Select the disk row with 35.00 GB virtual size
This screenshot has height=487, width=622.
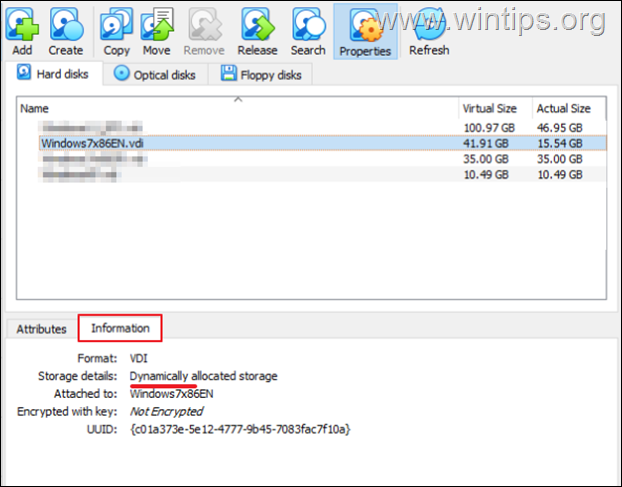[x=323, y=159]
